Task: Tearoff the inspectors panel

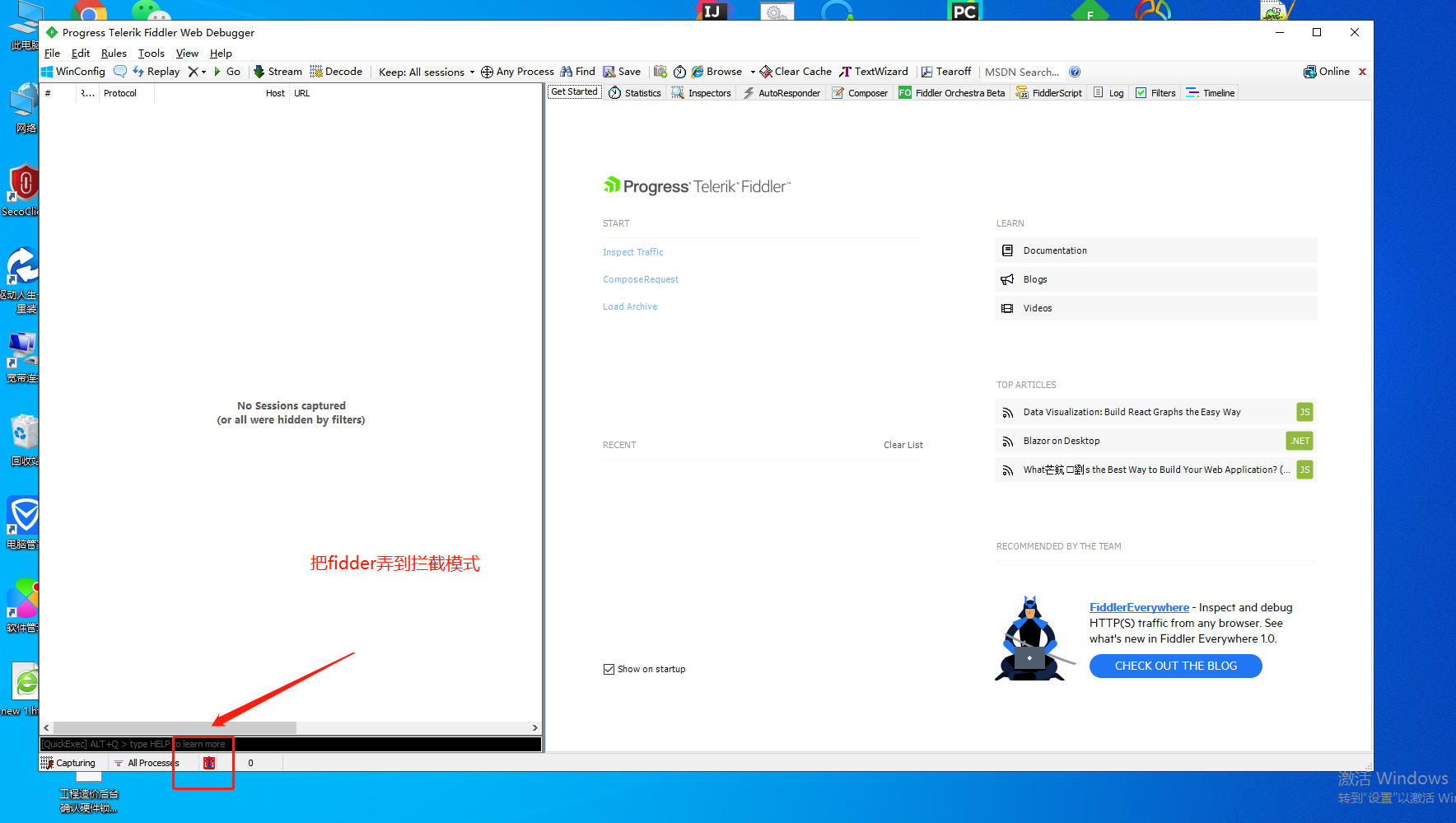Action: pyautogui.click(x=946, y=72)
